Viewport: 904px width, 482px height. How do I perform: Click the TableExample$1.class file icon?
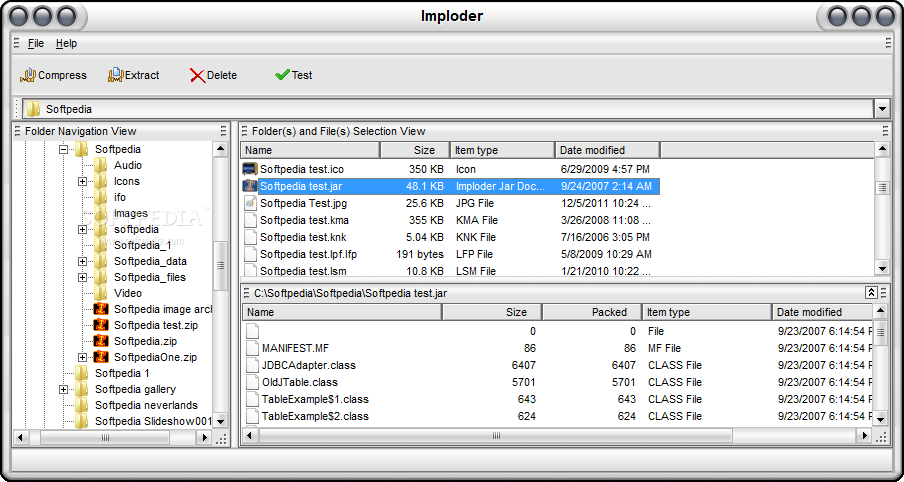[x=252, y=399]
